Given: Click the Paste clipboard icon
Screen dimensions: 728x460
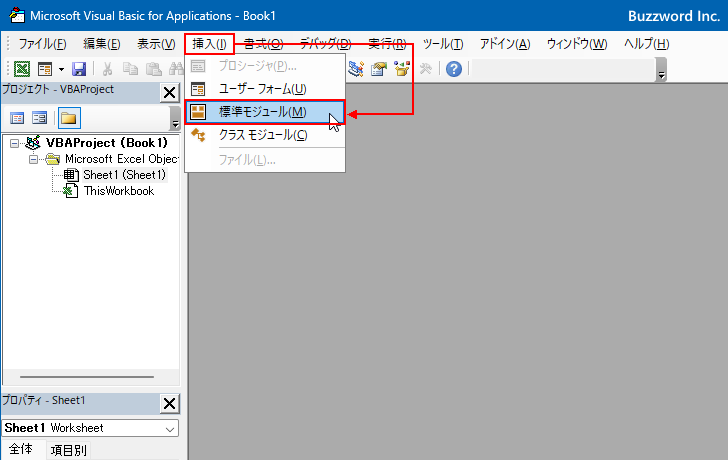Looking at the screenshot, I should tap(153, 69).
